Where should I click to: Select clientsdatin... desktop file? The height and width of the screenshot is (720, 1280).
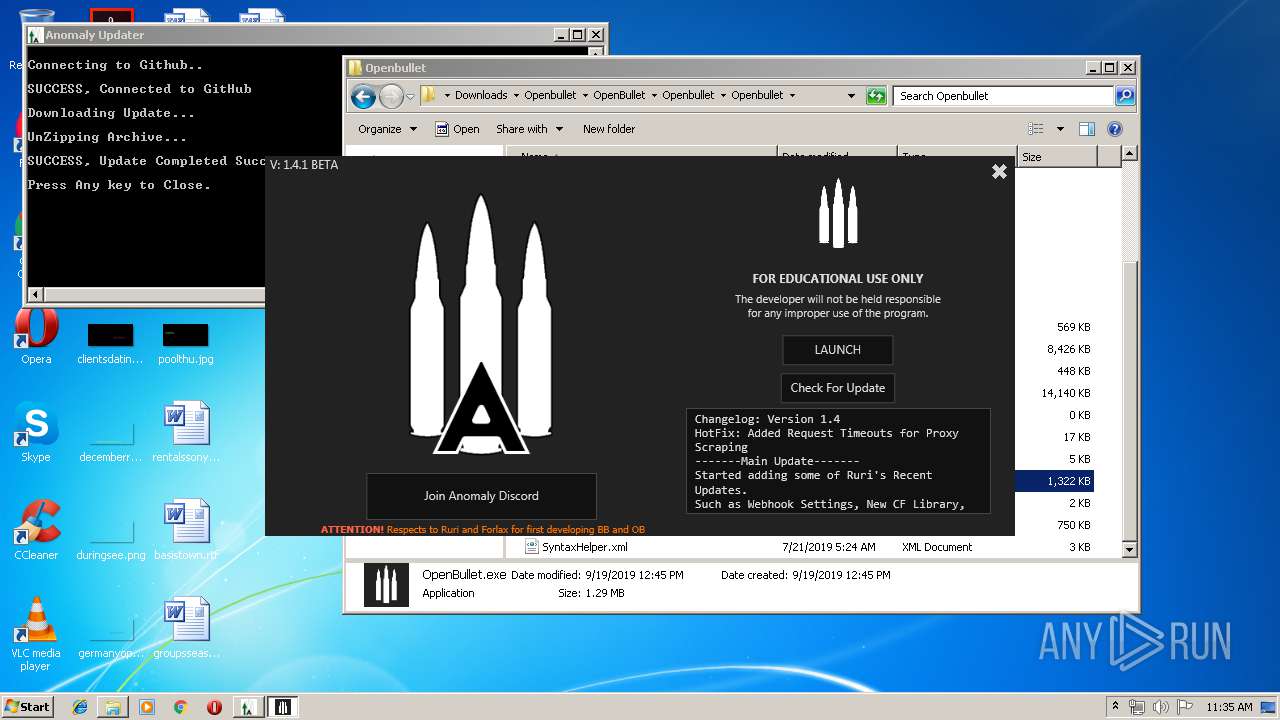pos(110,343)
